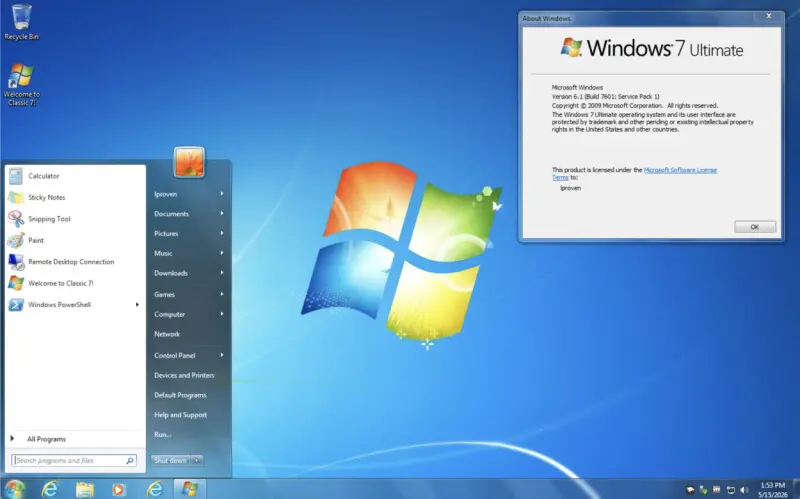This screenshot has height=499, width=800.
Task: Click the Windows 7 Ultimate logo banner
Action: click(652, 48)
